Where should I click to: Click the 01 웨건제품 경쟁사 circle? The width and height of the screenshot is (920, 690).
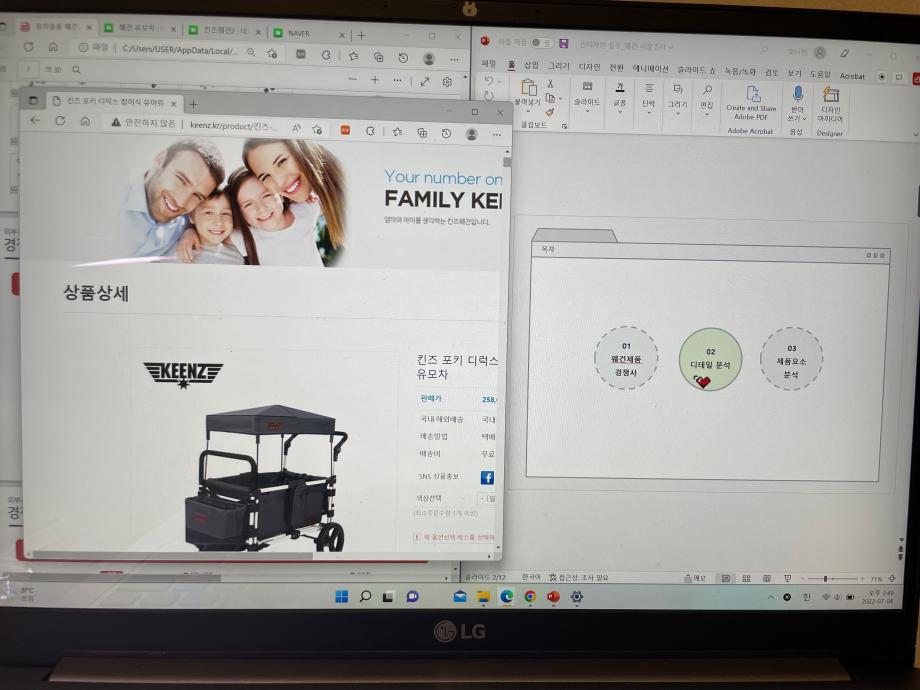(x=626, y=358)
